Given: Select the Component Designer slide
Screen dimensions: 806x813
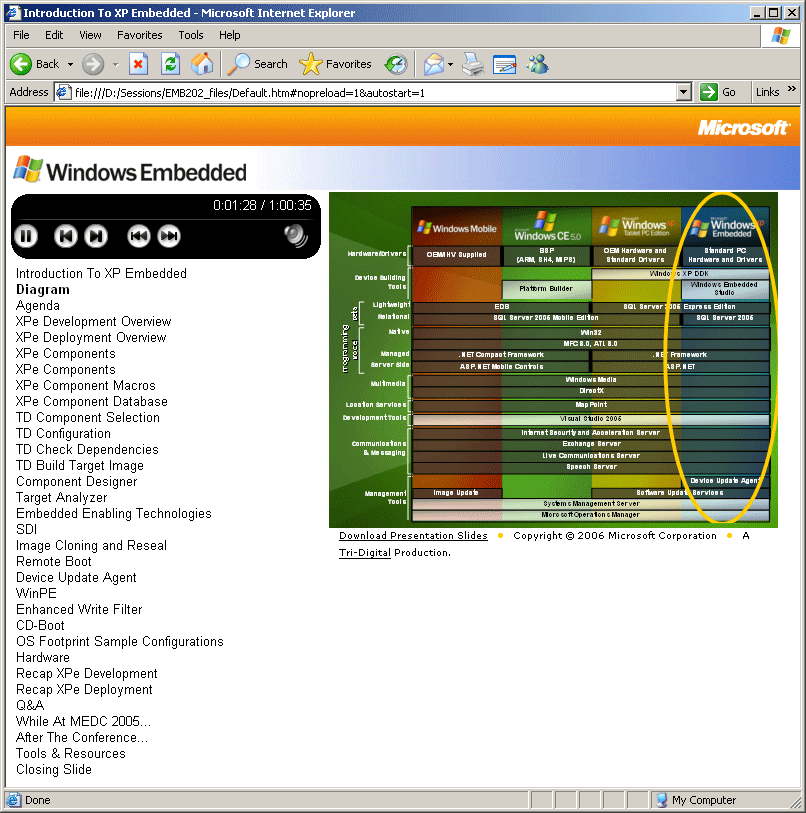Looking at the screenshot, I should tap(77, 482).
